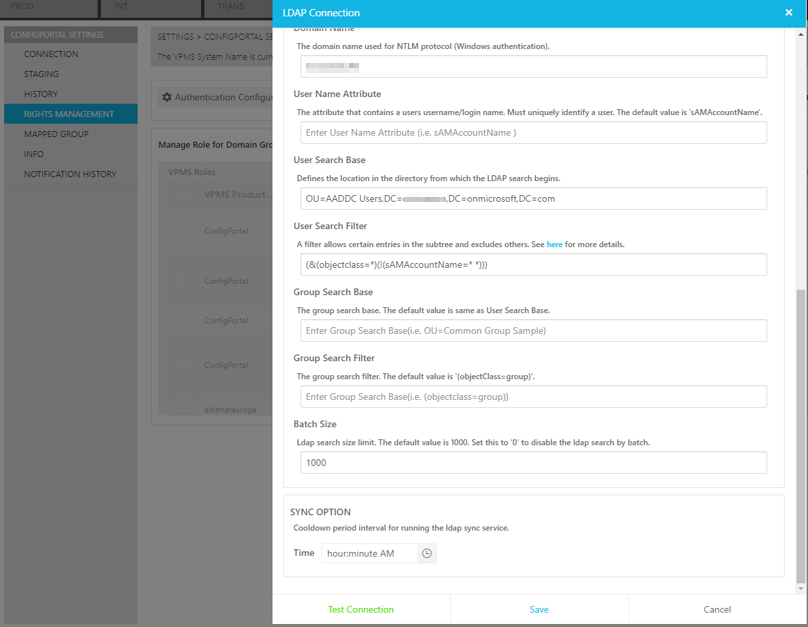This screenshot has width=808, height=627.
Task: Edit the User Search Filter field
Action: (x=533, y=264)
